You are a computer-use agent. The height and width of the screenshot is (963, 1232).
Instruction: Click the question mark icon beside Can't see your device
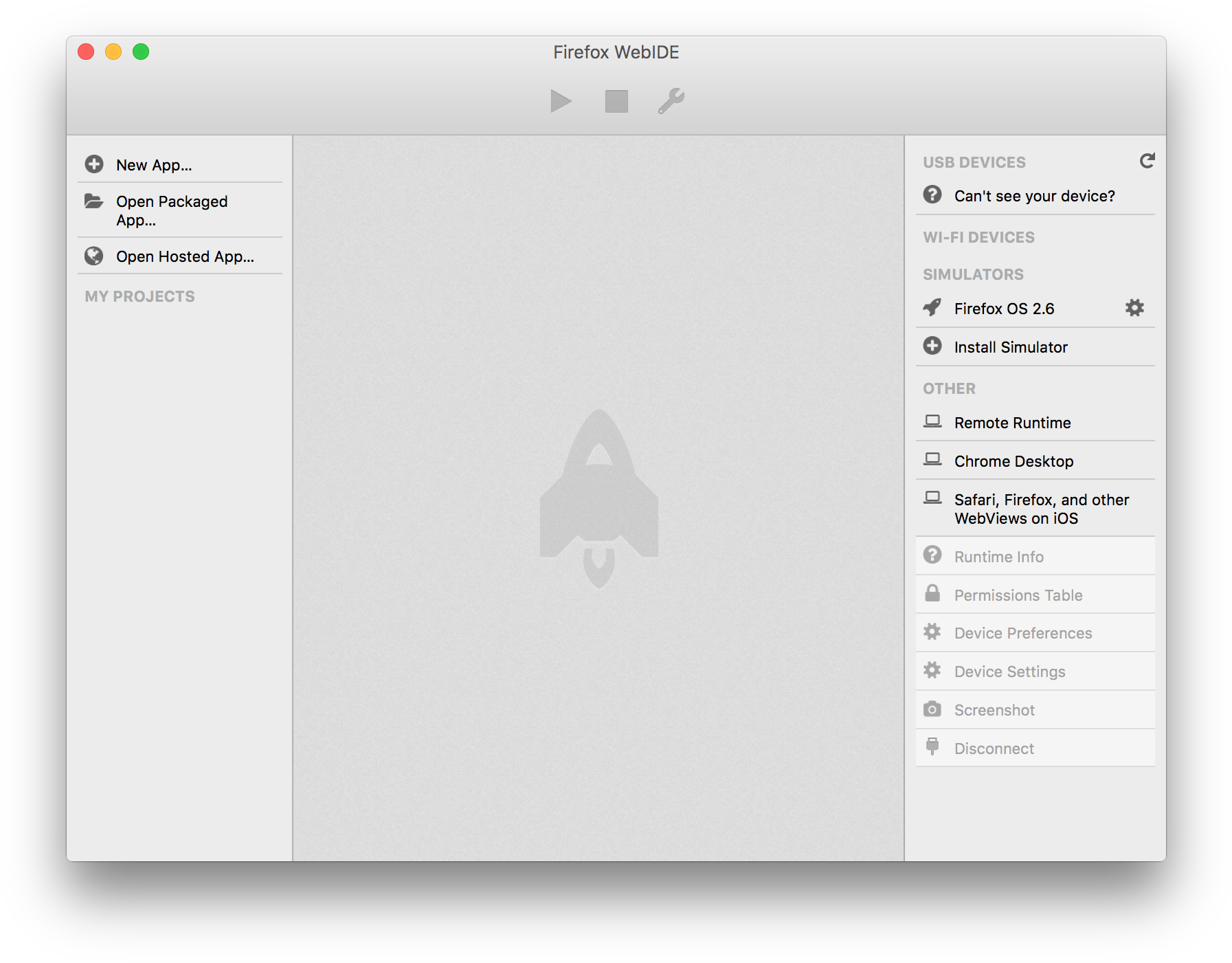coord(932,195)
